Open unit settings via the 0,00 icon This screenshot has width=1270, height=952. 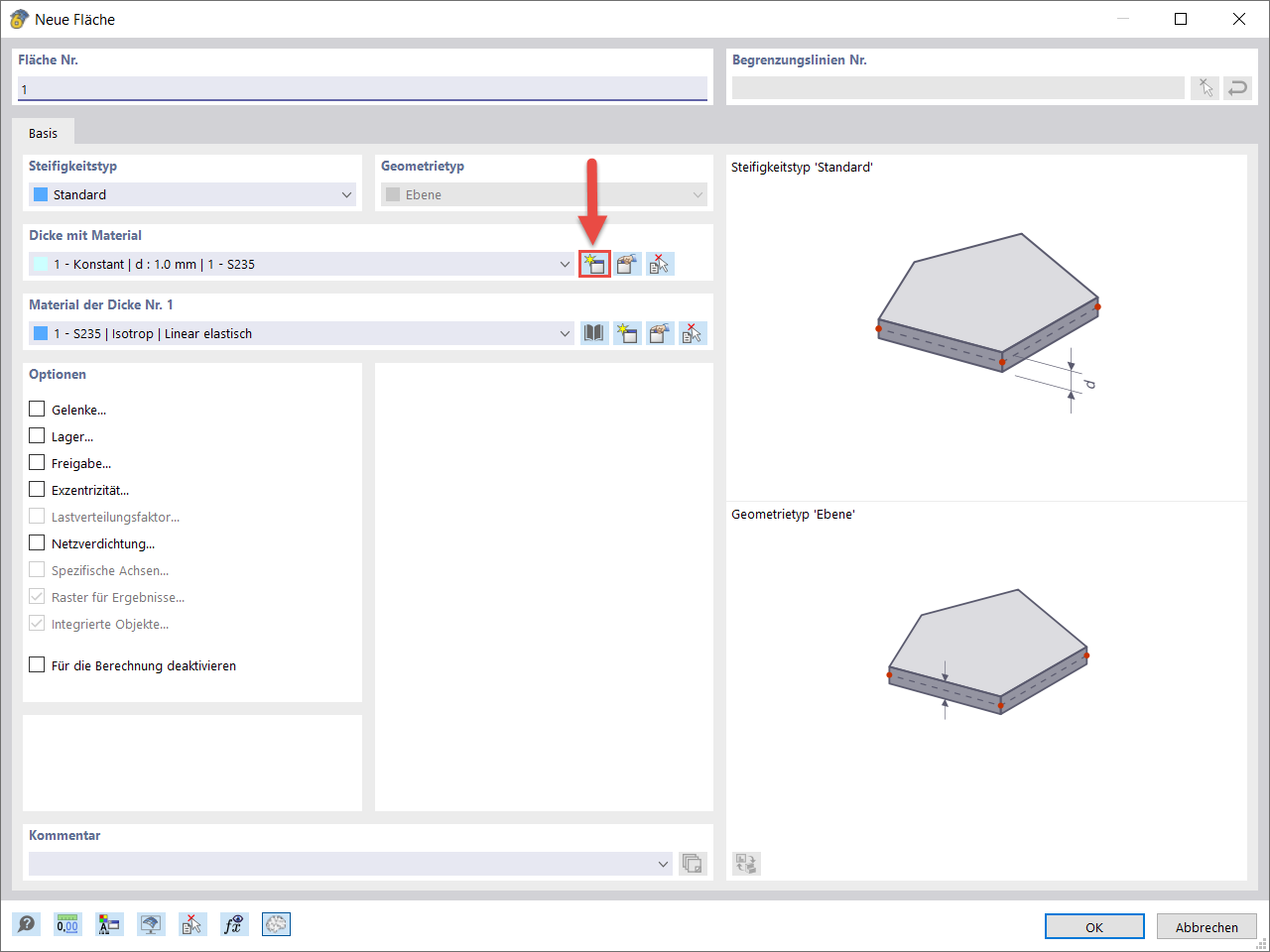(67, 923)
